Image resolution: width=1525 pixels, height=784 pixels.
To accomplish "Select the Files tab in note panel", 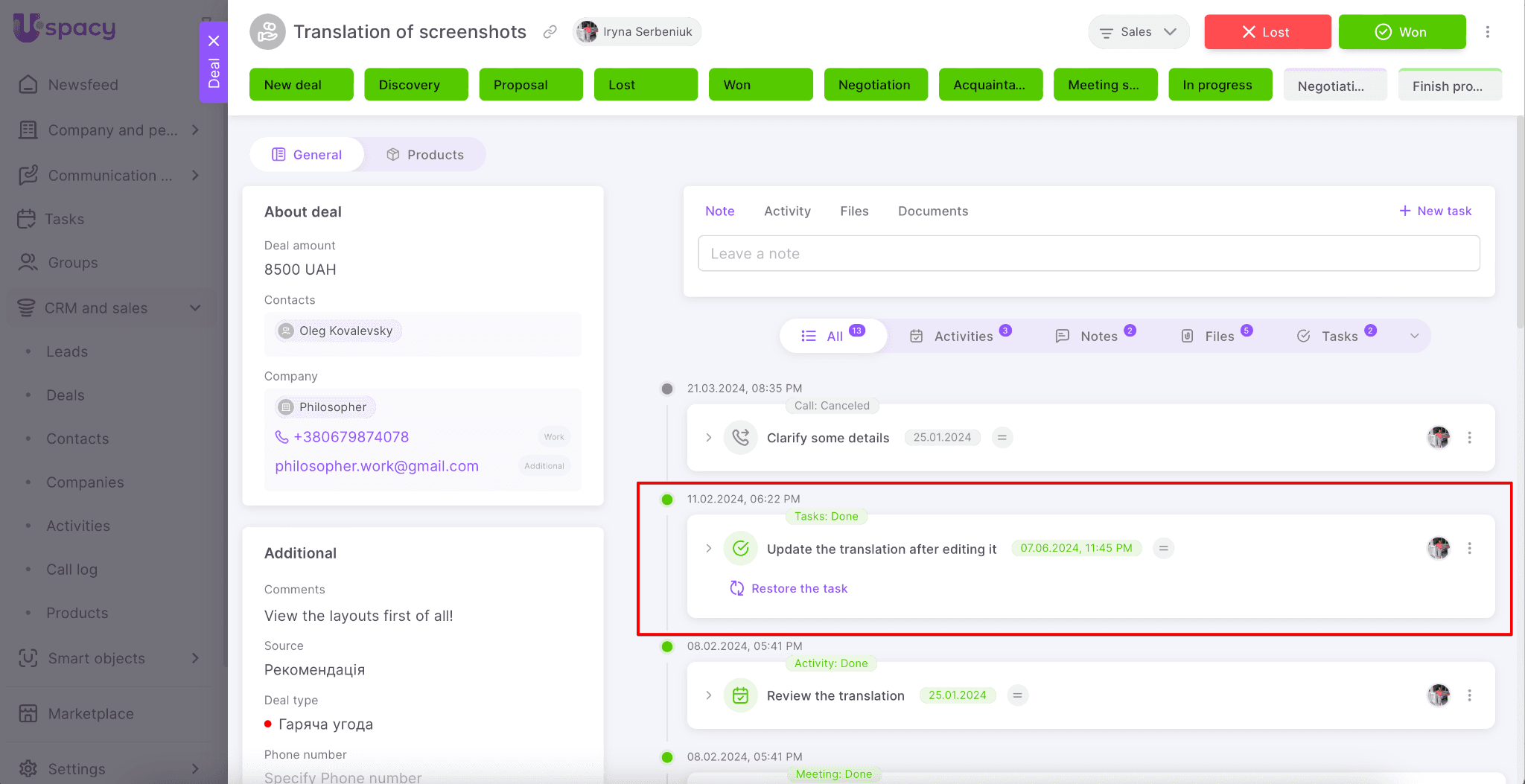I will [854, 211].
